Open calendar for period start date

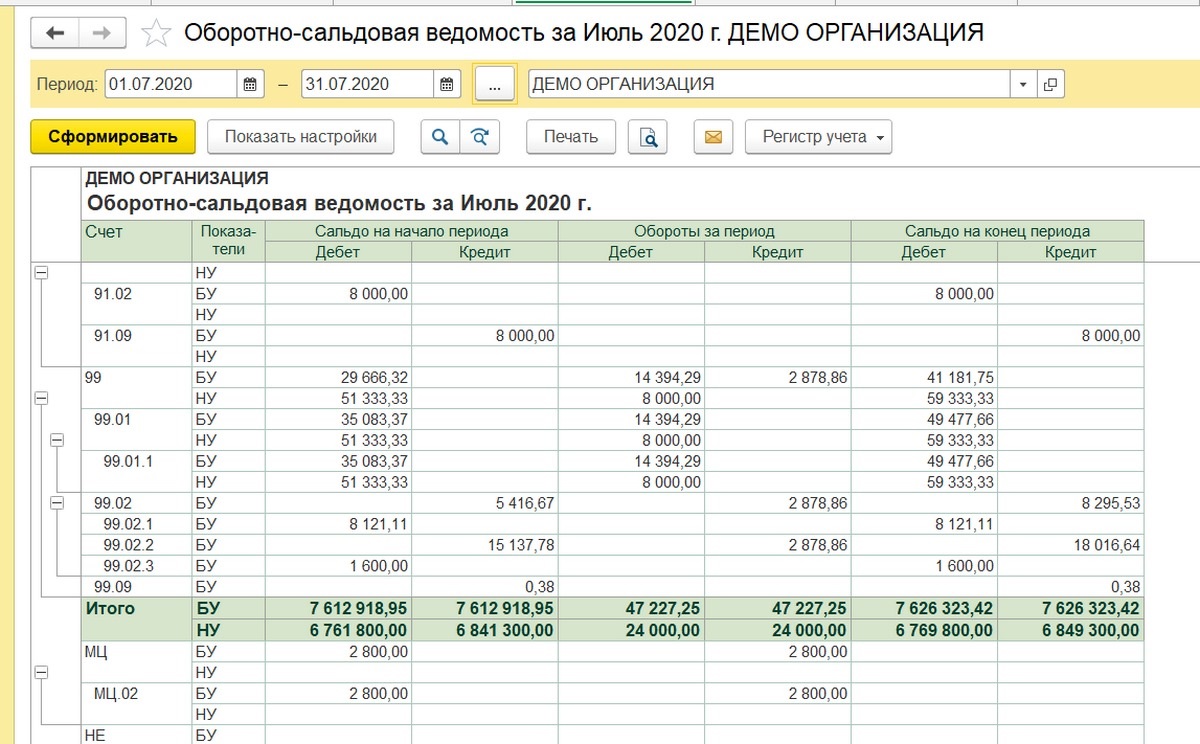tap(249, 85)
